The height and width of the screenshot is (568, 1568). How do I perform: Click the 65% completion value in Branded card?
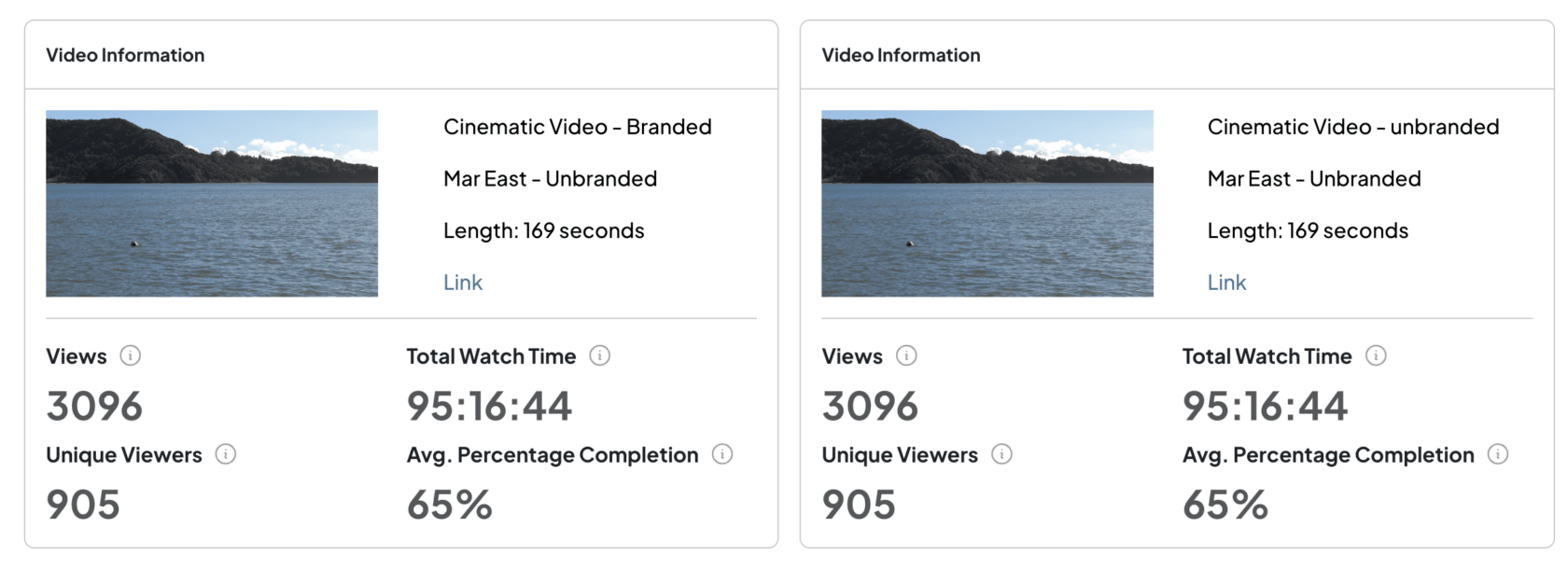coord(449,506)
